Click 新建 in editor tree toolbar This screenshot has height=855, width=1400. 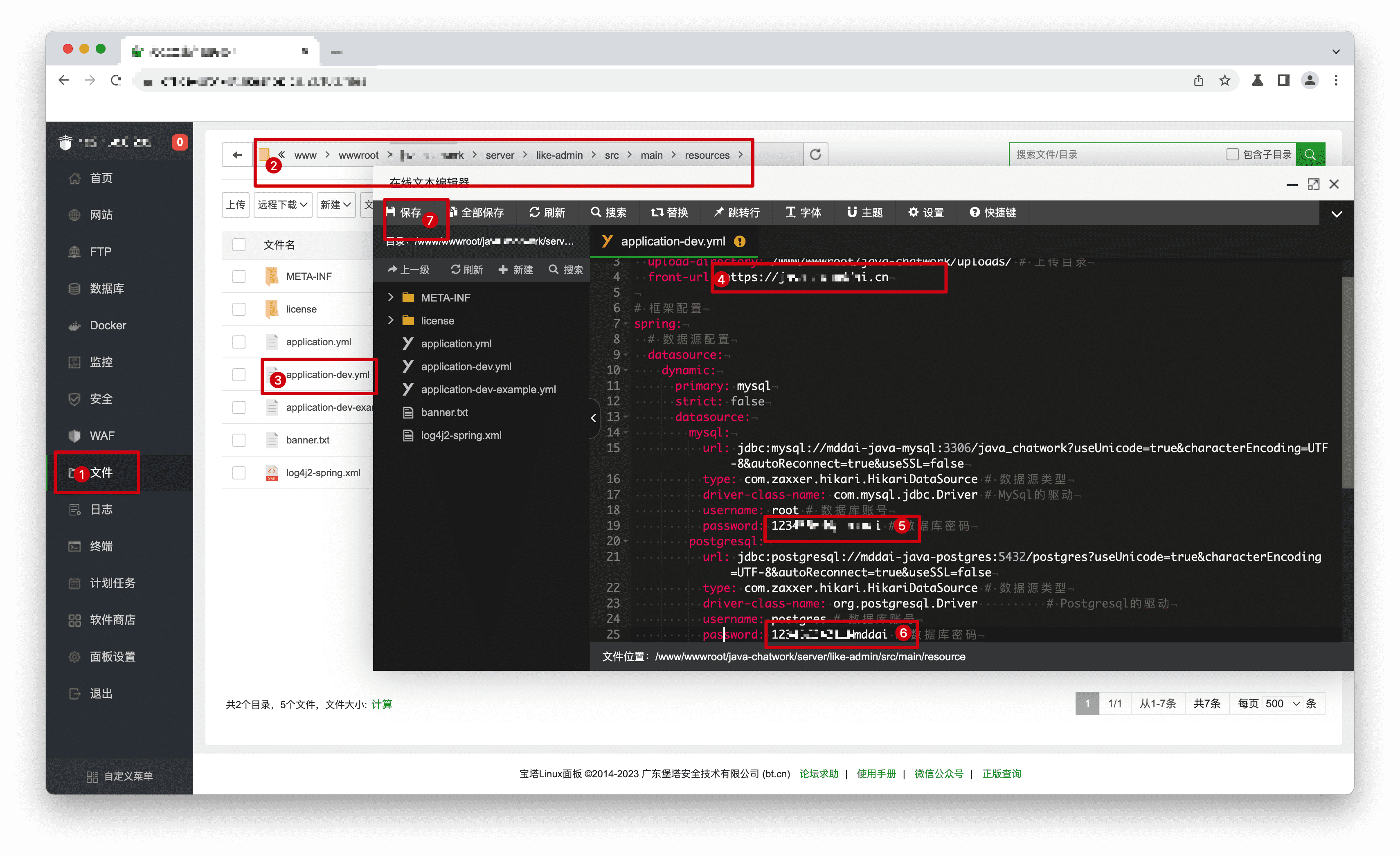[x=515, y=269]
